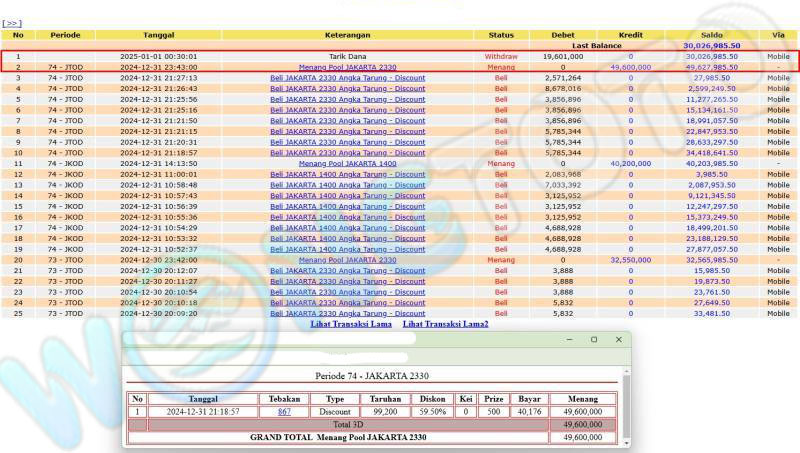Click the scroll down arrow in popup
800x453 pixels.
pos(627,441)
